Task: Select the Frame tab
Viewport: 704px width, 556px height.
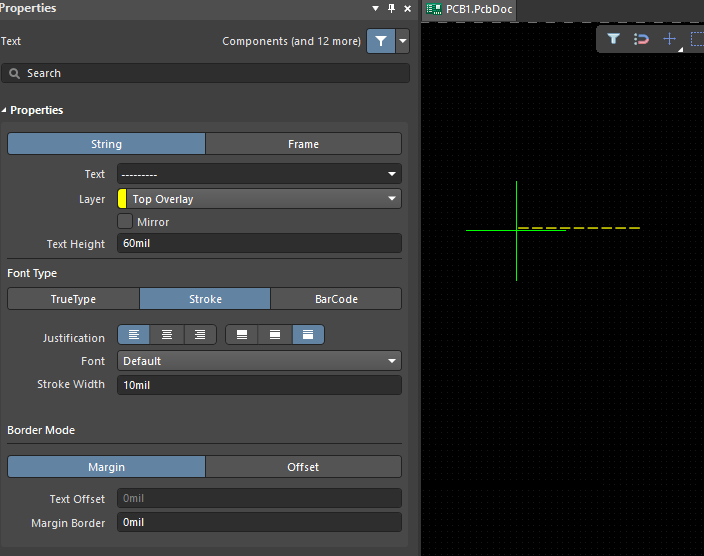Action: 303,144
